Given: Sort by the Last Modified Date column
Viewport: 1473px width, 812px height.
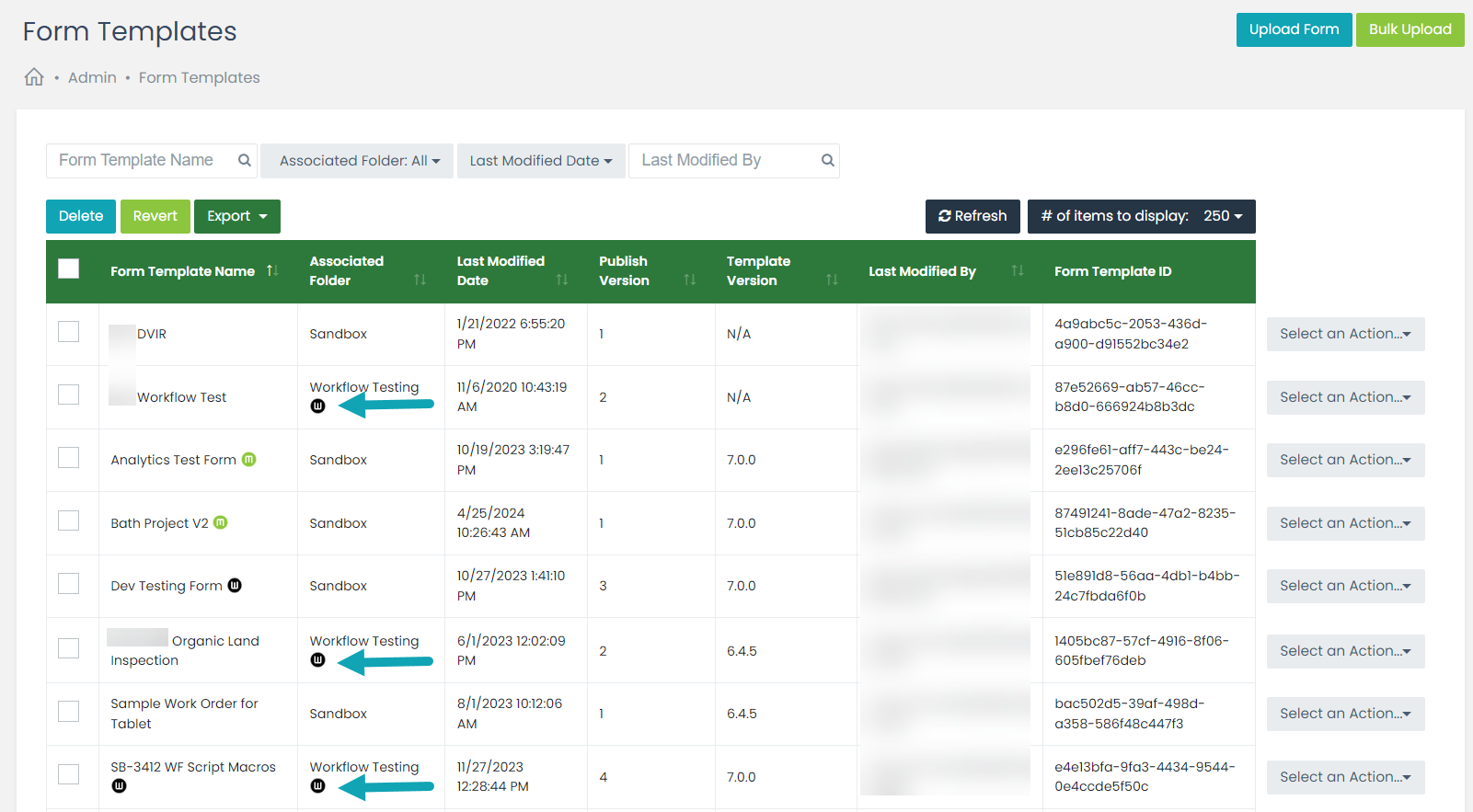Looking at the screenshot, I should click(x=561, y=280).
